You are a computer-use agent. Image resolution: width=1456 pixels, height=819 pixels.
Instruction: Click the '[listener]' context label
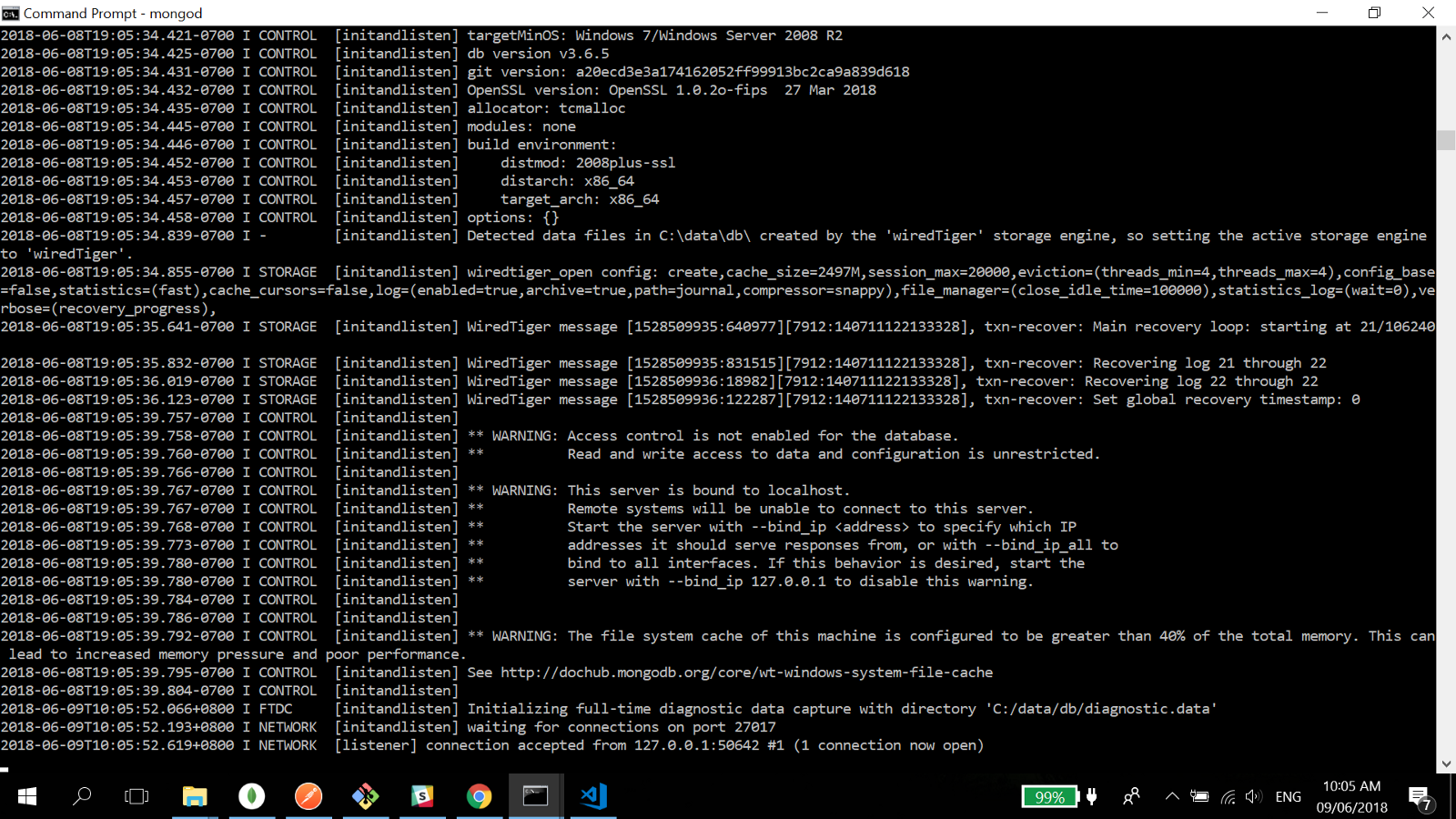click(x=376, y=745)
